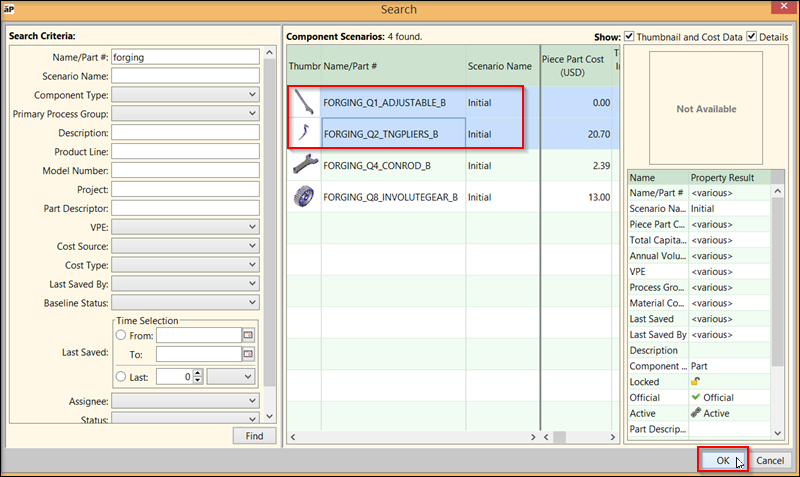Expand the Component Type dropdown
The image size is (800, 477).
click(252, 95)
